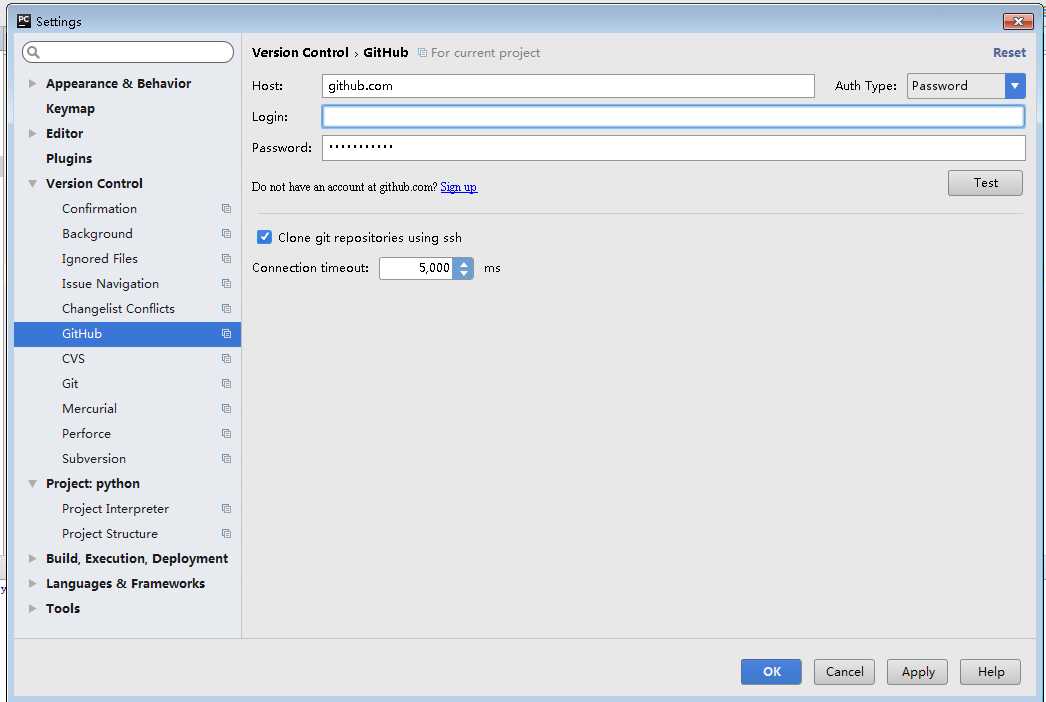Click the Reset link
This screenshot has width=1046, height=702.
(x=1009, y=53)
